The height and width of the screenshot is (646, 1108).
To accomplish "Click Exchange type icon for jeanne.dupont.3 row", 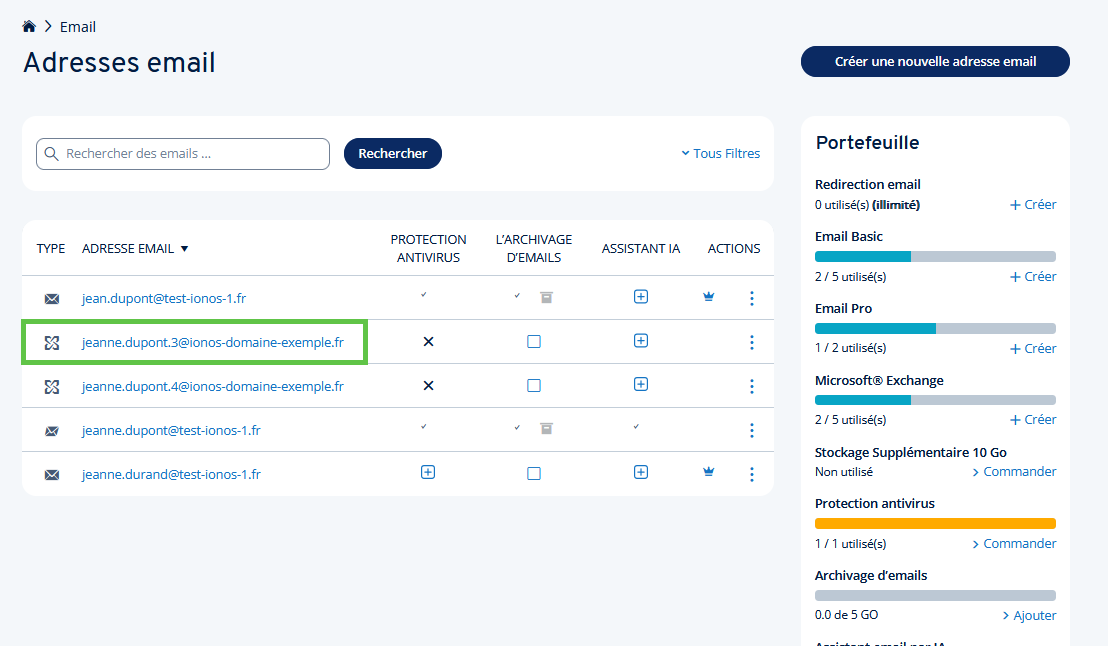I will pos(52,343).
